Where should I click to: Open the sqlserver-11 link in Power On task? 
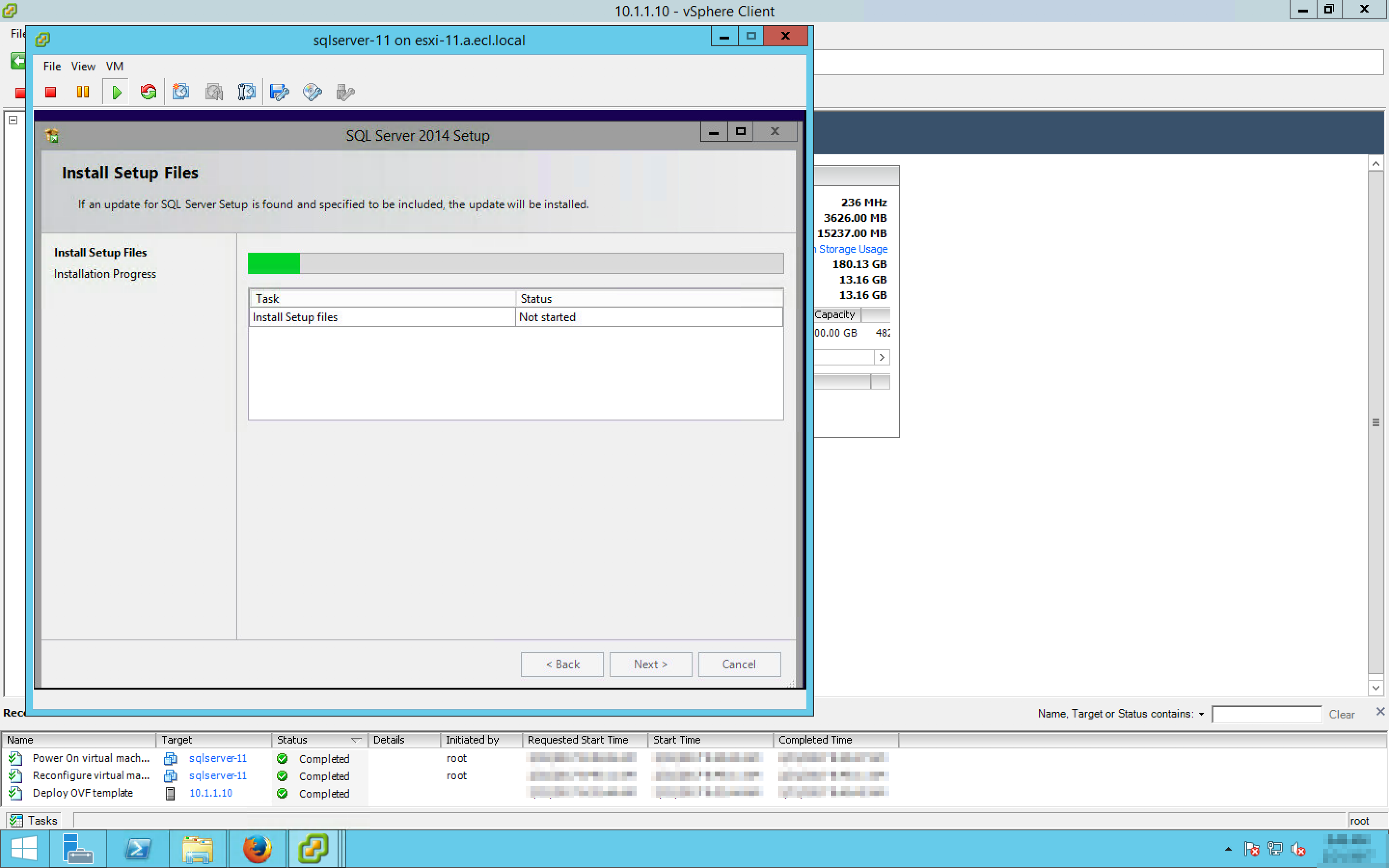218,759
